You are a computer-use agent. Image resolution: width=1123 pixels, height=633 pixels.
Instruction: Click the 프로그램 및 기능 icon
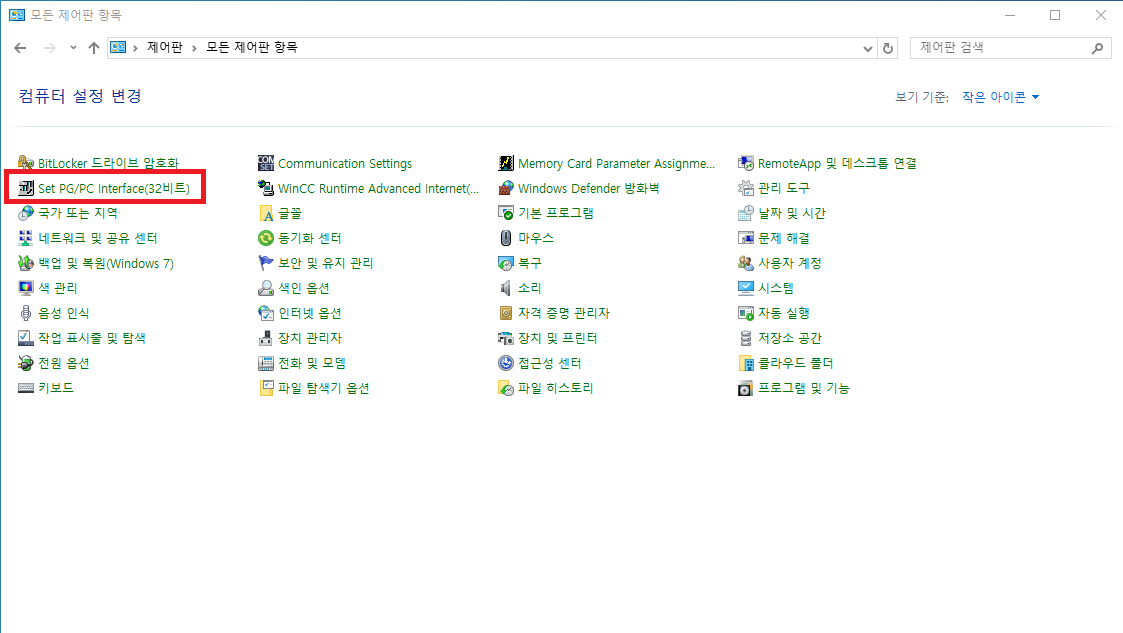[x=746, y=388]
